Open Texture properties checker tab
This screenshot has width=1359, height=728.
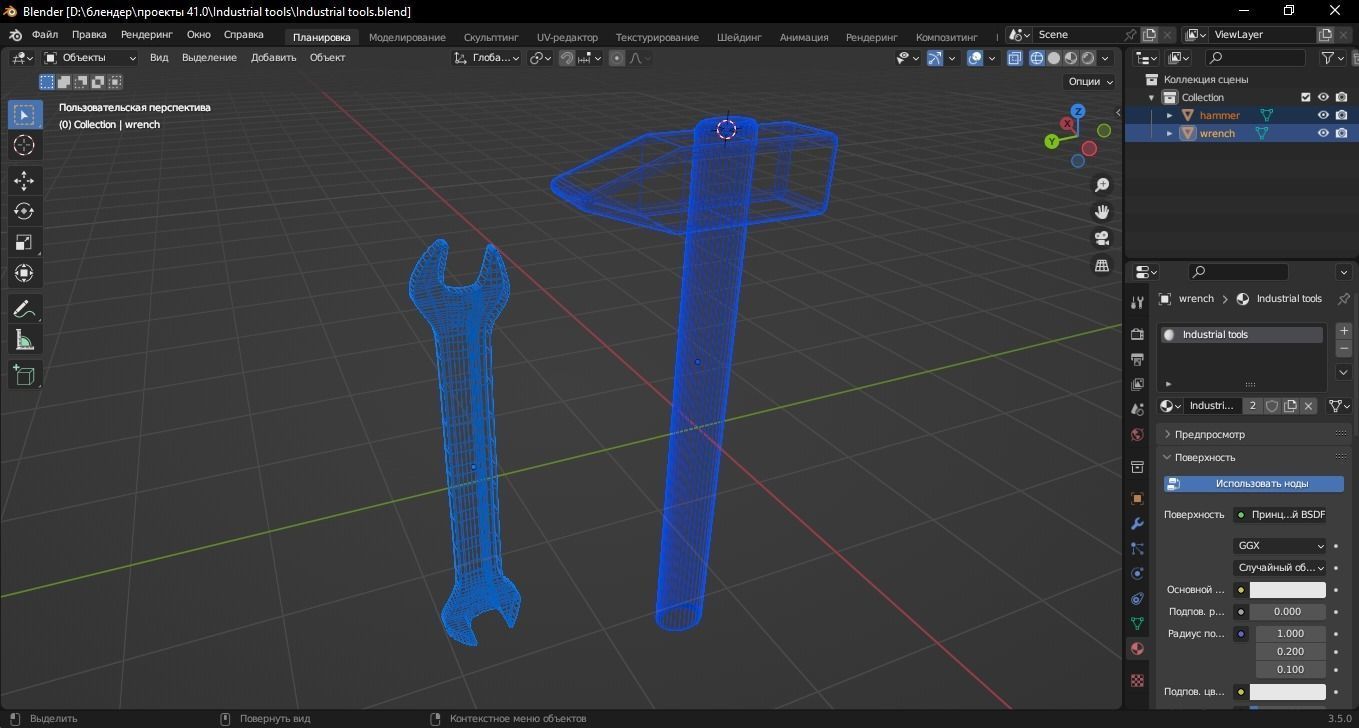pos(1137,680)
